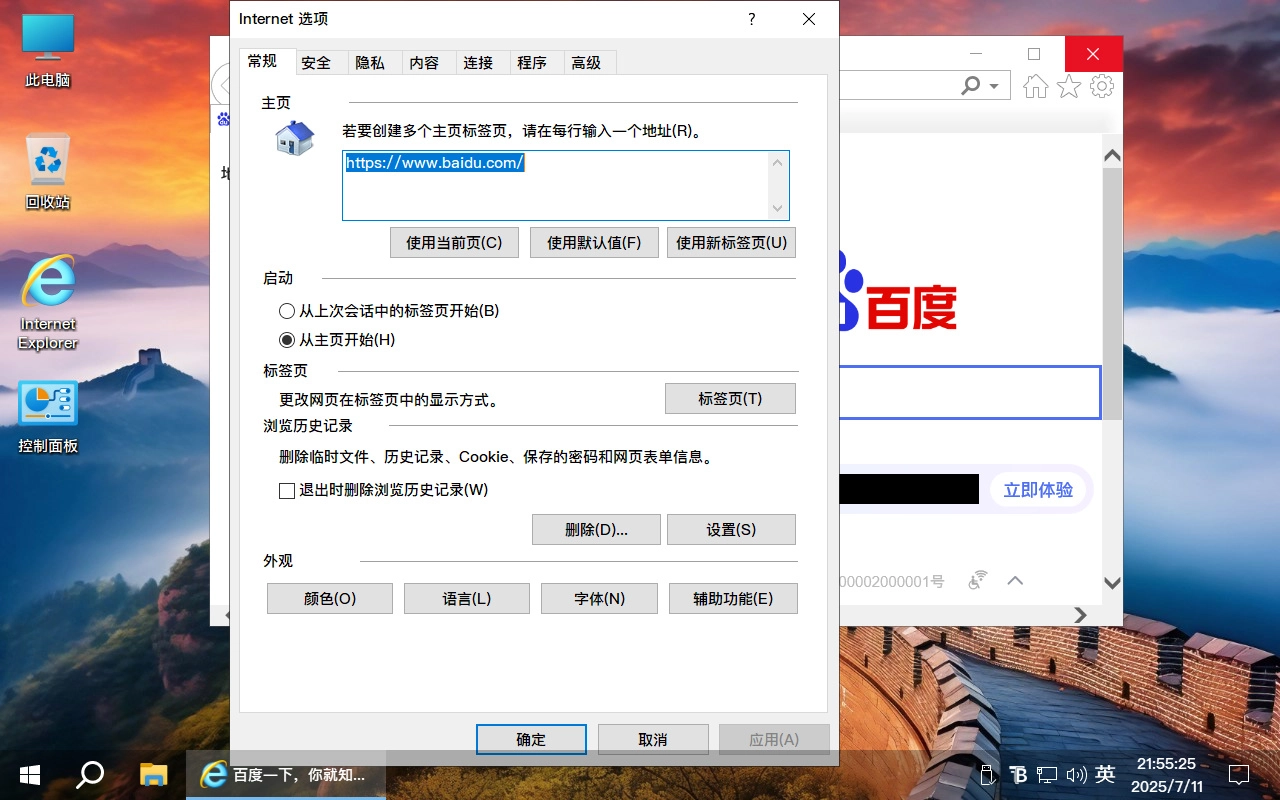
Task: Open the IE Tools gear icon
Action: coord(1101,86)
